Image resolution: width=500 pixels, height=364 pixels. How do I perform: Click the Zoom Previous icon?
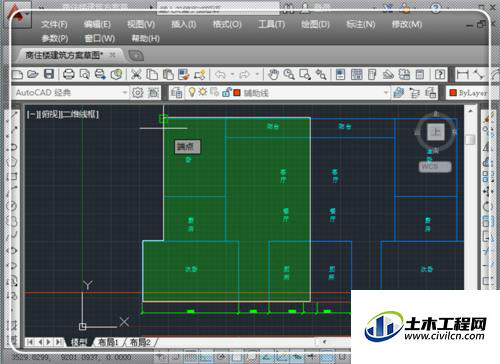click(x=321, y=74)
